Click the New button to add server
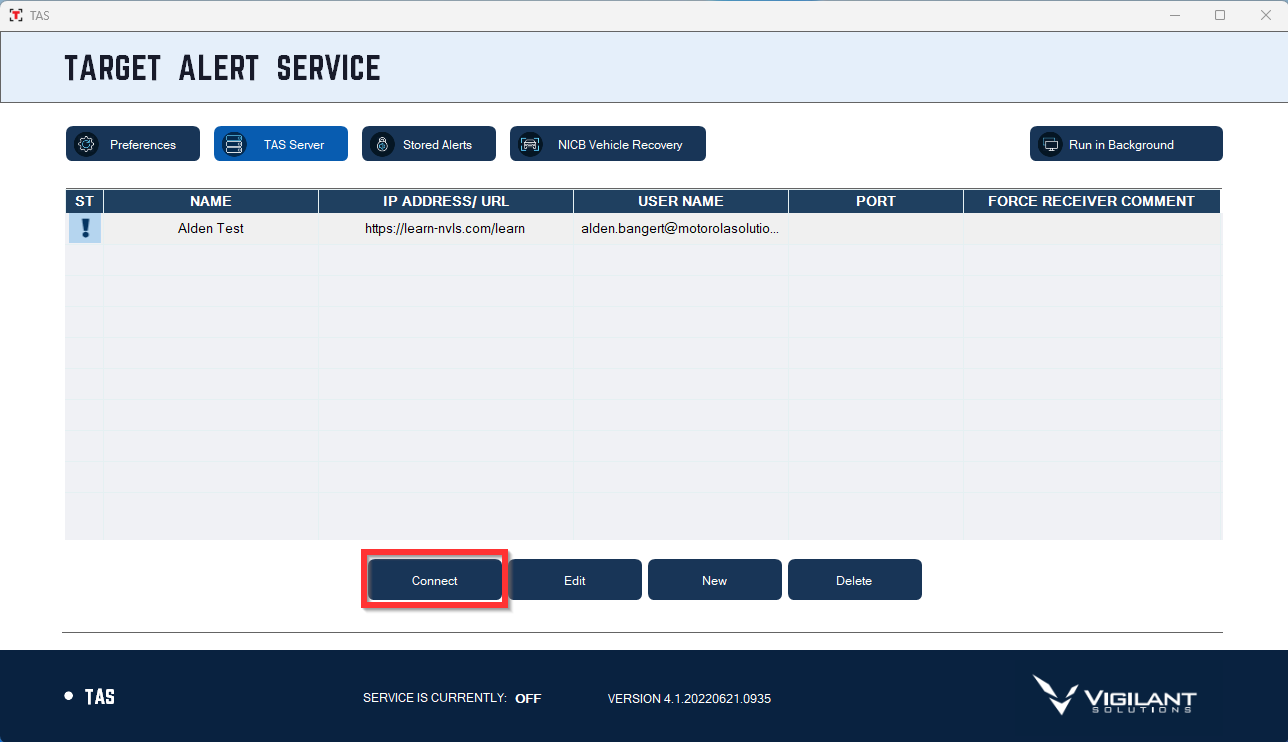 click(715, 580)
